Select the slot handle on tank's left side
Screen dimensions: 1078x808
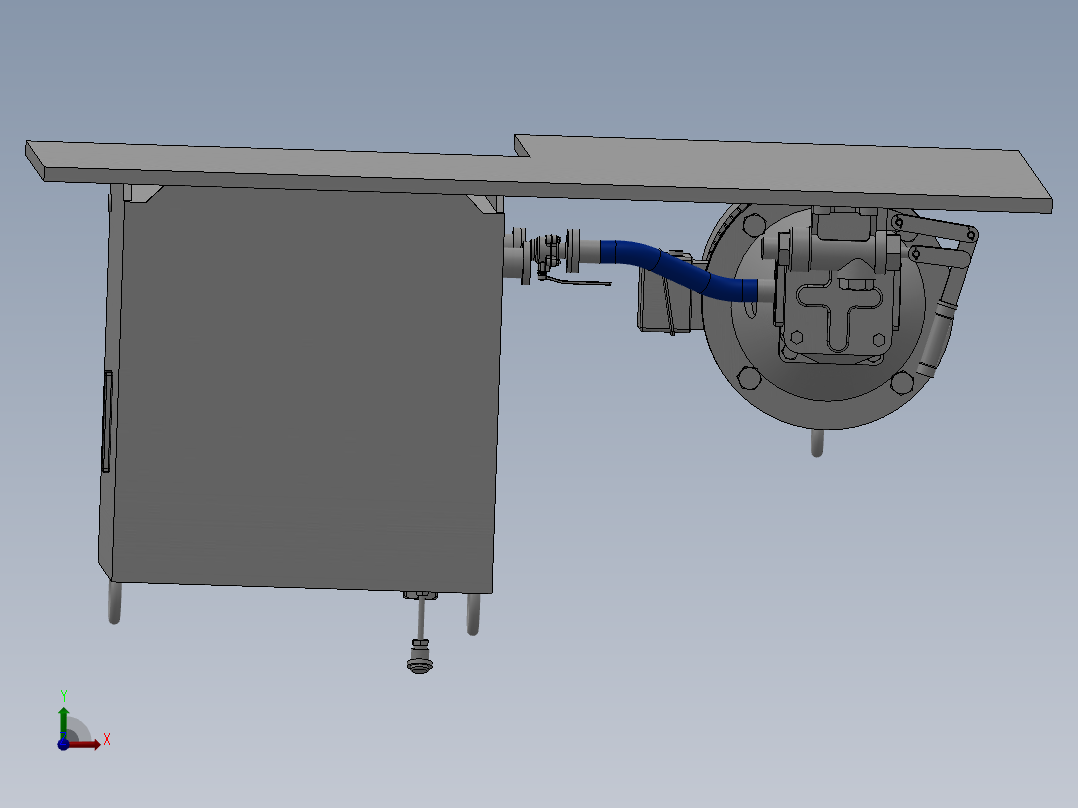click(107, 422)
